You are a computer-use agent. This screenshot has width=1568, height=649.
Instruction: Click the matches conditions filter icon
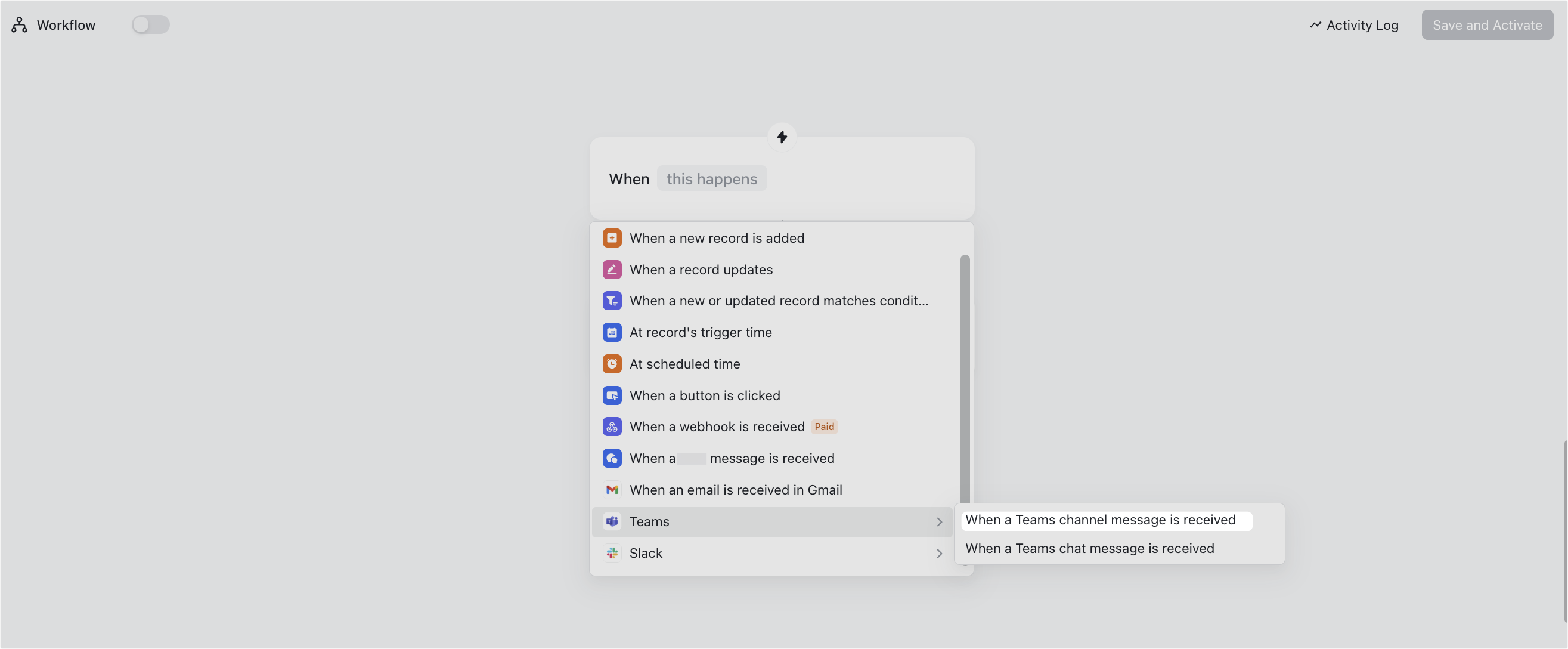[x=612, y=301]
